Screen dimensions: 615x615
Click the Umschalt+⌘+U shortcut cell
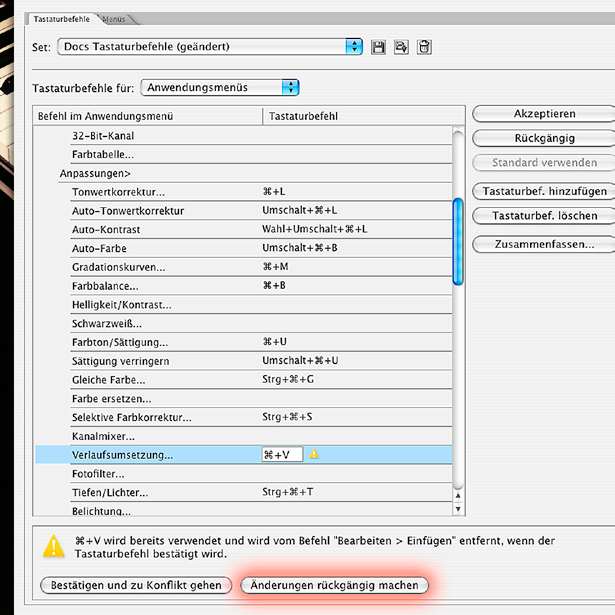point(300,360)
